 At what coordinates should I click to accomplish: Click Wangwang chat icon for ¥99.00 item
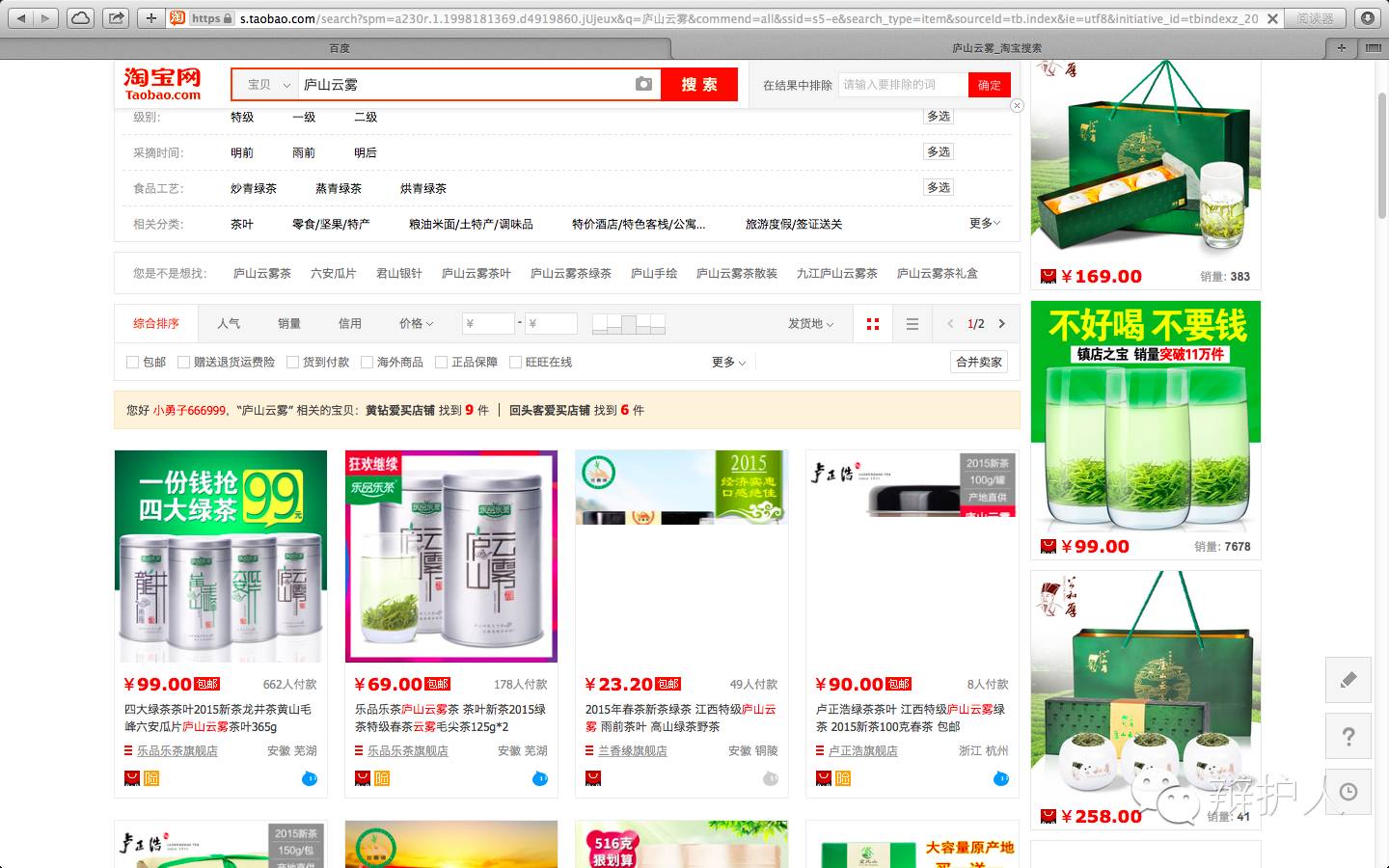pos(310,778)
